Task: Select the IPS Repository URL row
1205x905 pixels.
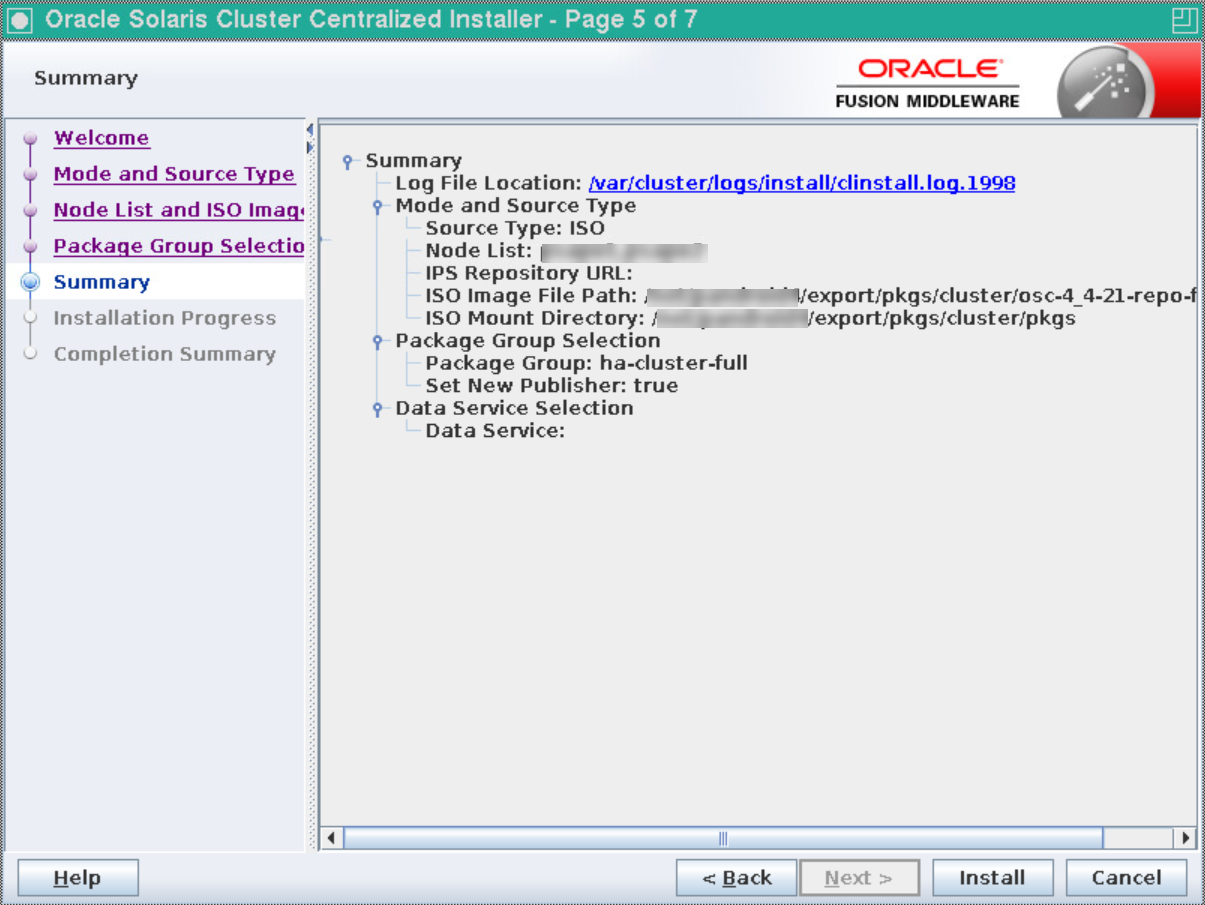Action: point(529,273)
